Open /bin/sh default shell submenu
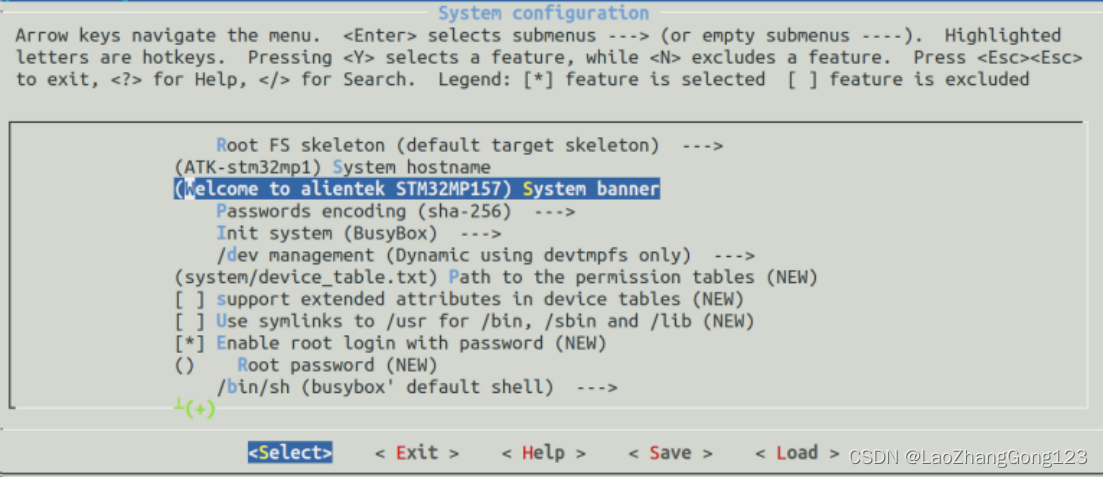Screen dimensions: 1103x477 point(417,387)
